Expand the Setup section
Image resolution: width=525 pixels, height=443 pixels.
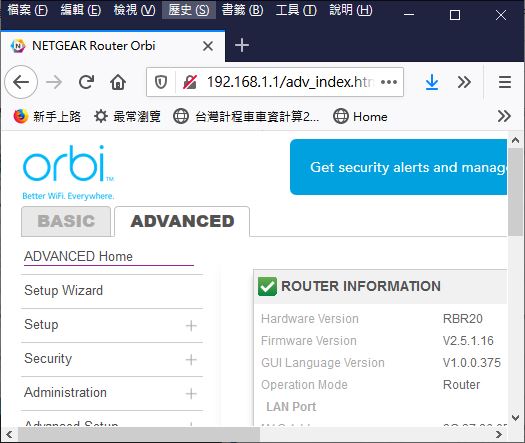pos(191,325)
